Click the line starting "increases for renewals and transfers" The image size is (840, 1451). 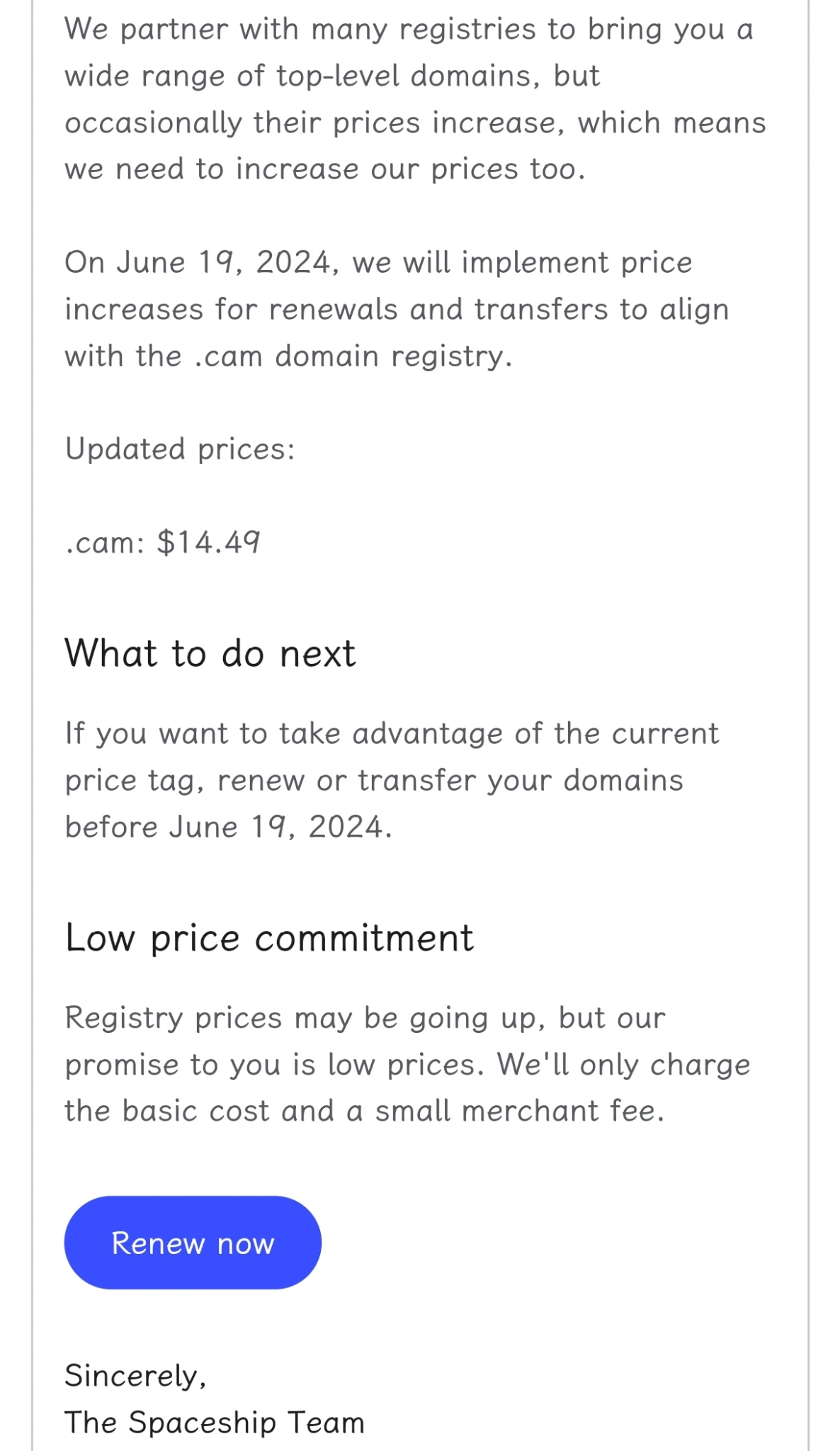397,310
